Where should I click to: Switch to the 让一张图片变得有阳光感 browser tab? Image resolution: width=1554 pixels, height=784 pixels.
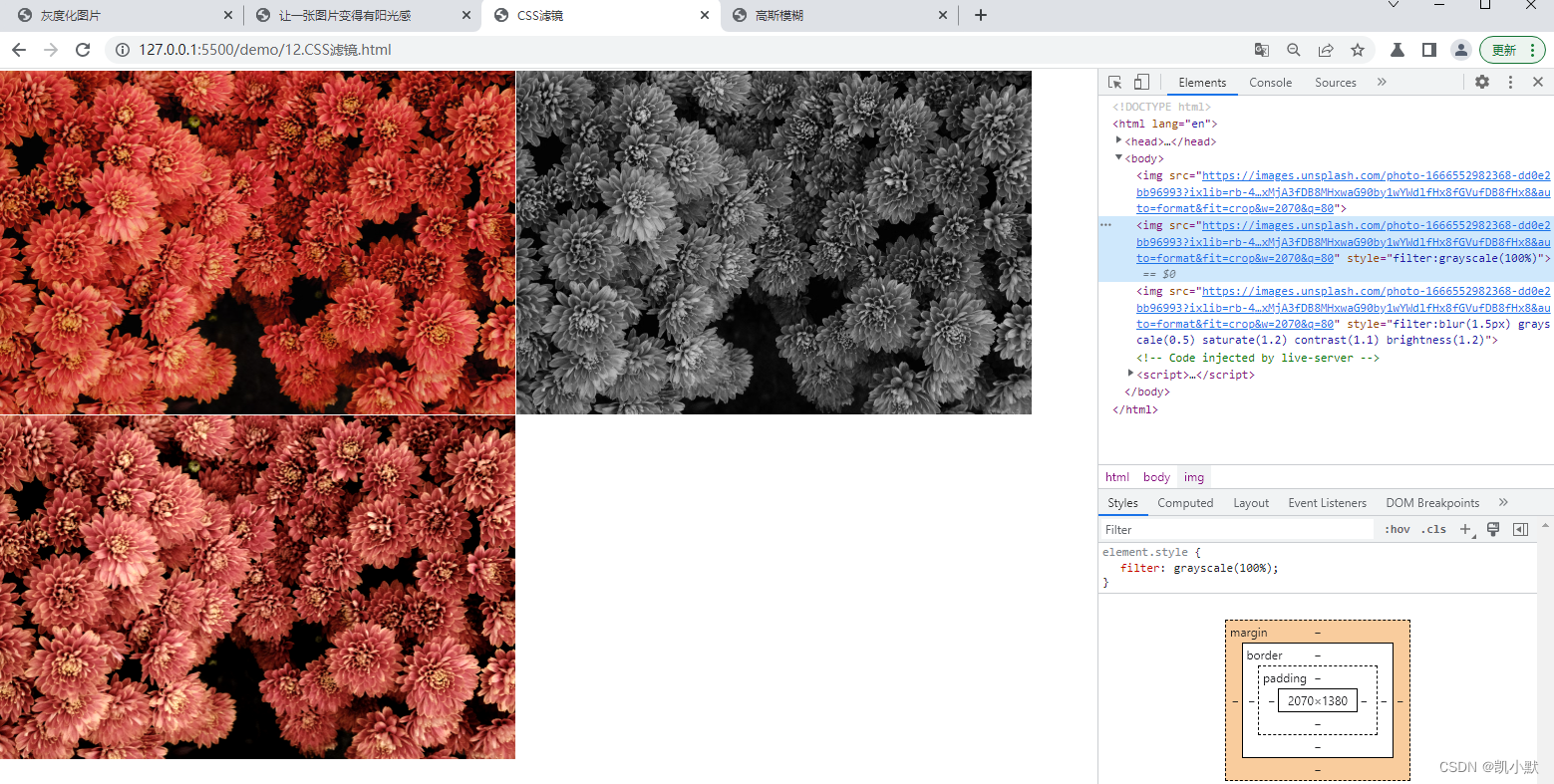363,15
